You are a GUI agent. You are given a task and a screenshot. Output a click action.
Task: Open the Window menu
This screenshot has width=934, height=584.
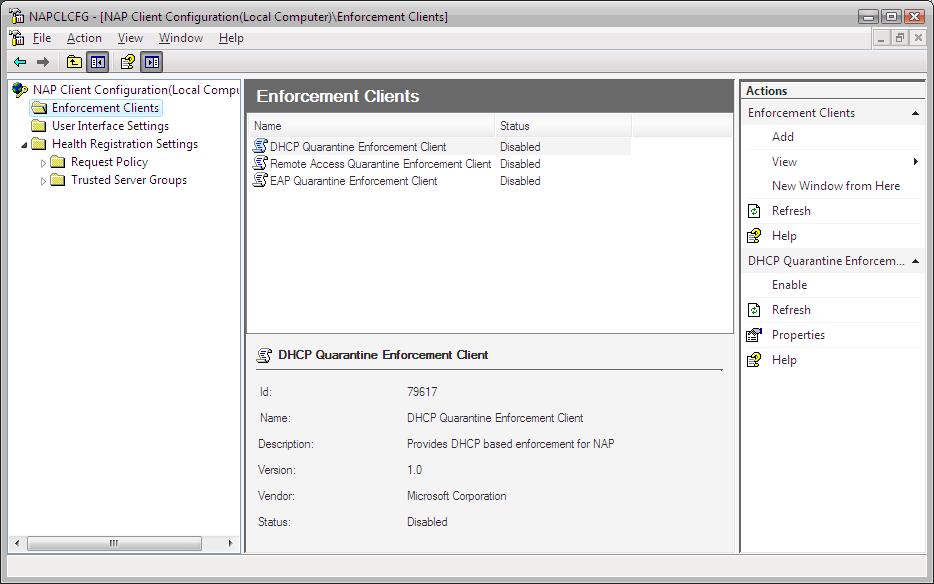[180, 38]
